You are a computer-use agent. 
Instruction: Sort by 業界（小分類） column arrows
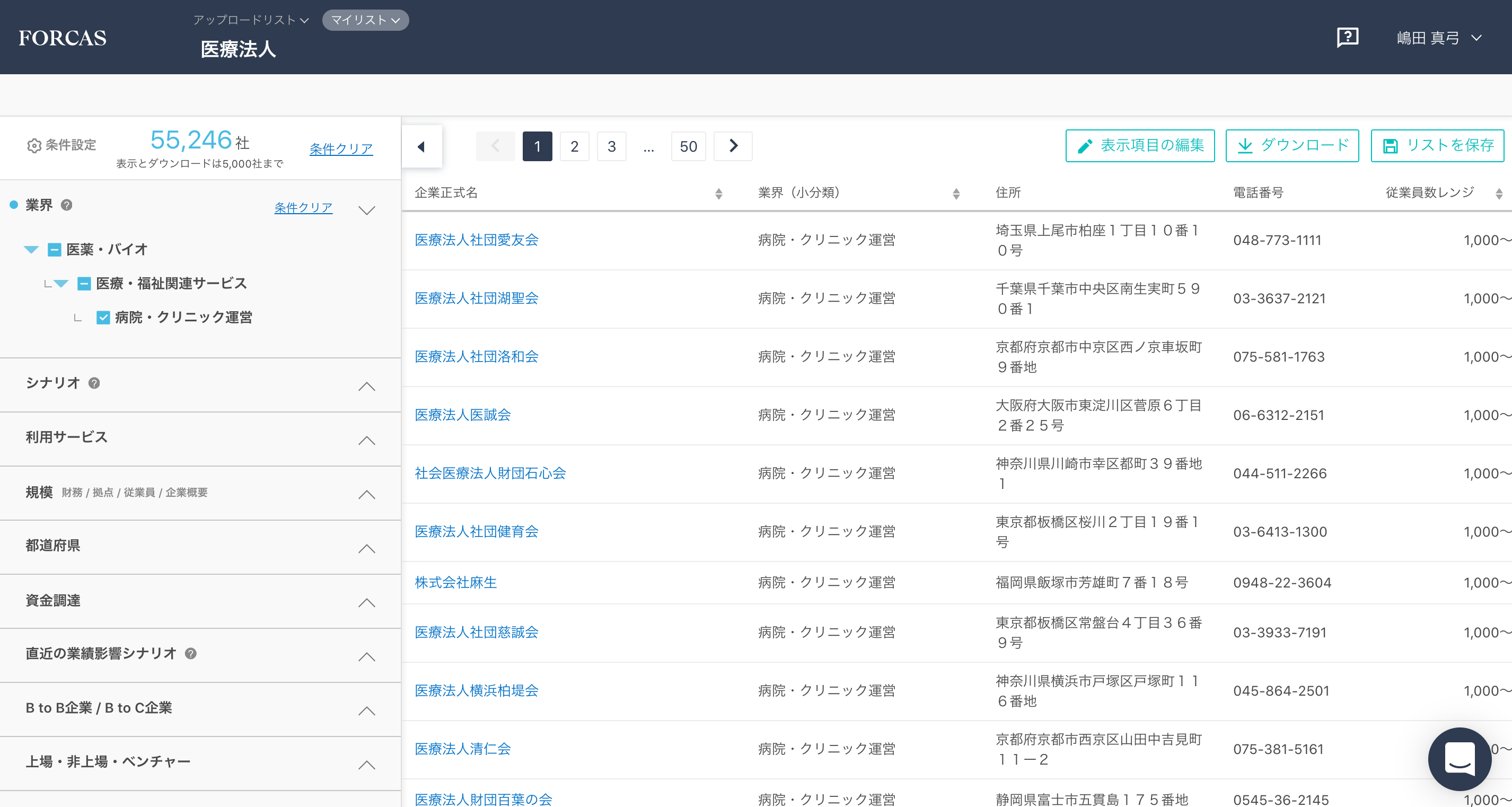pos(955,194)
